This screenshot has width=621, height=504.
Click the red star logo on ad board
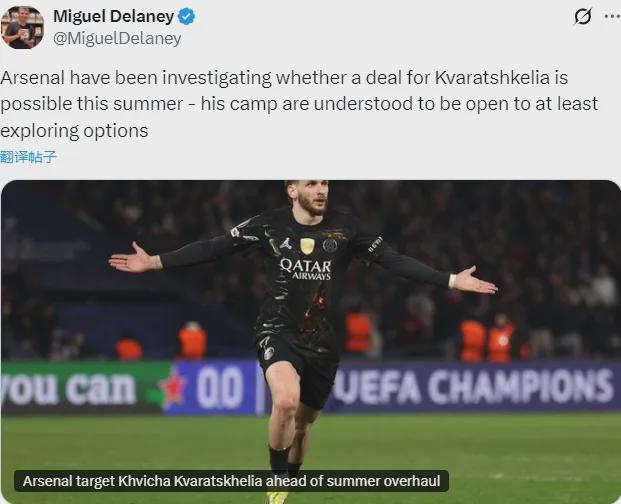(173, 388)
